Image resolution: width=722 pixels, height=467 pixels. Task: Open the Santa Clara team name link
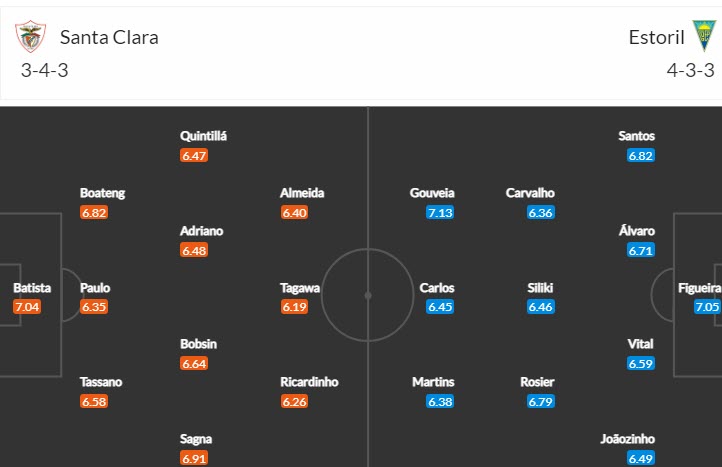point(109,37)
